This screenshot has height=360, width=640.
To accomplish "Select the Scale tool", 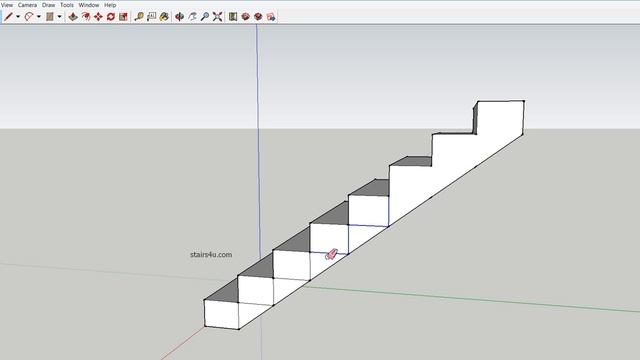I will (x=123, y=17).
